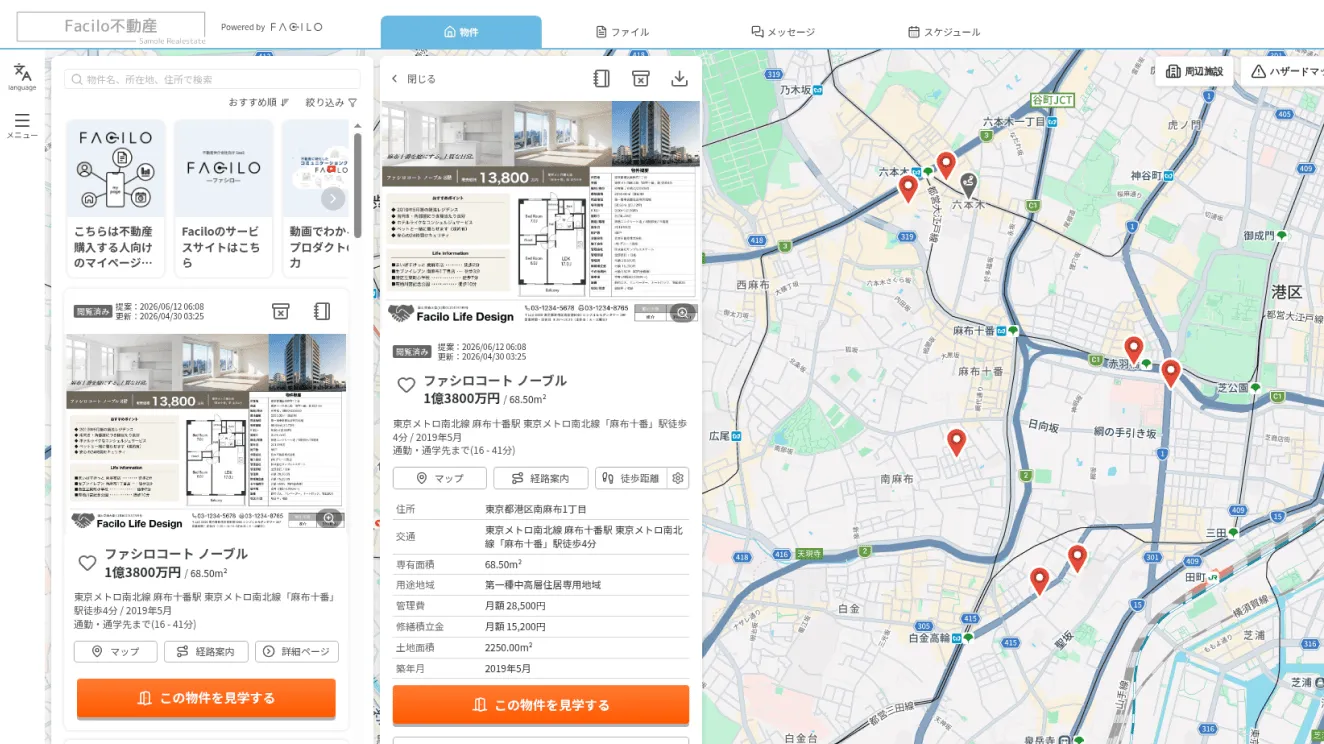Click the address value 東京都港区南麻布1丁目

pos(536,509)
